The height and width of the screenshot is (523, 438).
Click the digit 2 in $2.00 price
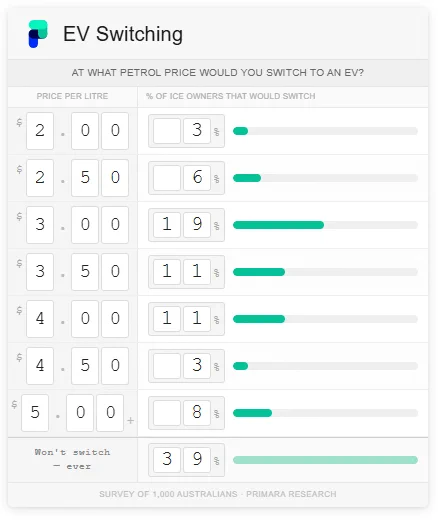click(40, 131)
